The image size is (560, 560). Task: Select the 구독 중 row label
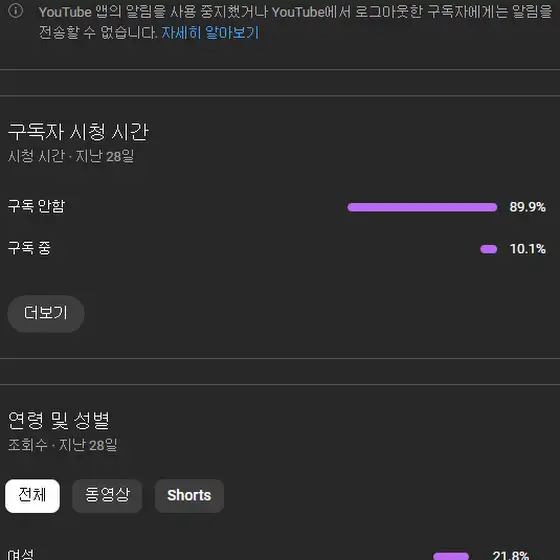[x=29, y=248]
